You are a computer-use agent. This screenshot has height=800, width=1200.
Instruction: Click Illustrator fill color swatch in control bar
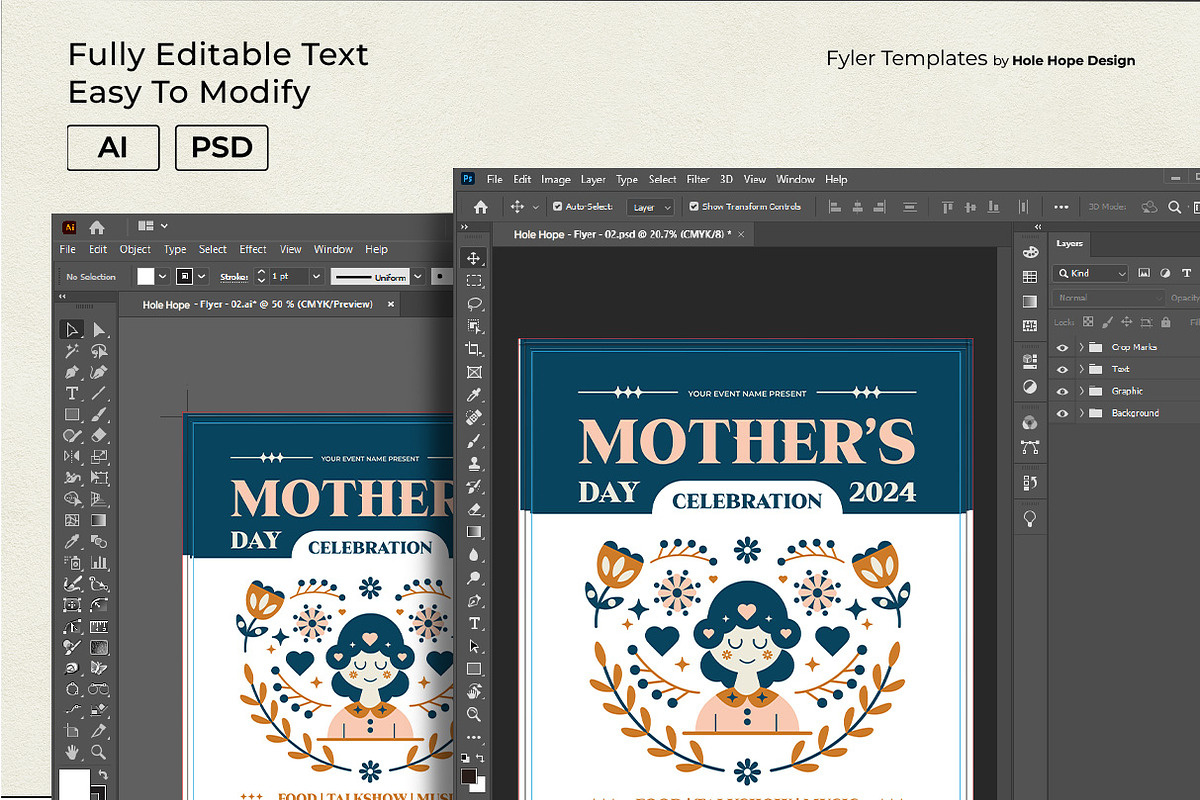pos(146,276)
